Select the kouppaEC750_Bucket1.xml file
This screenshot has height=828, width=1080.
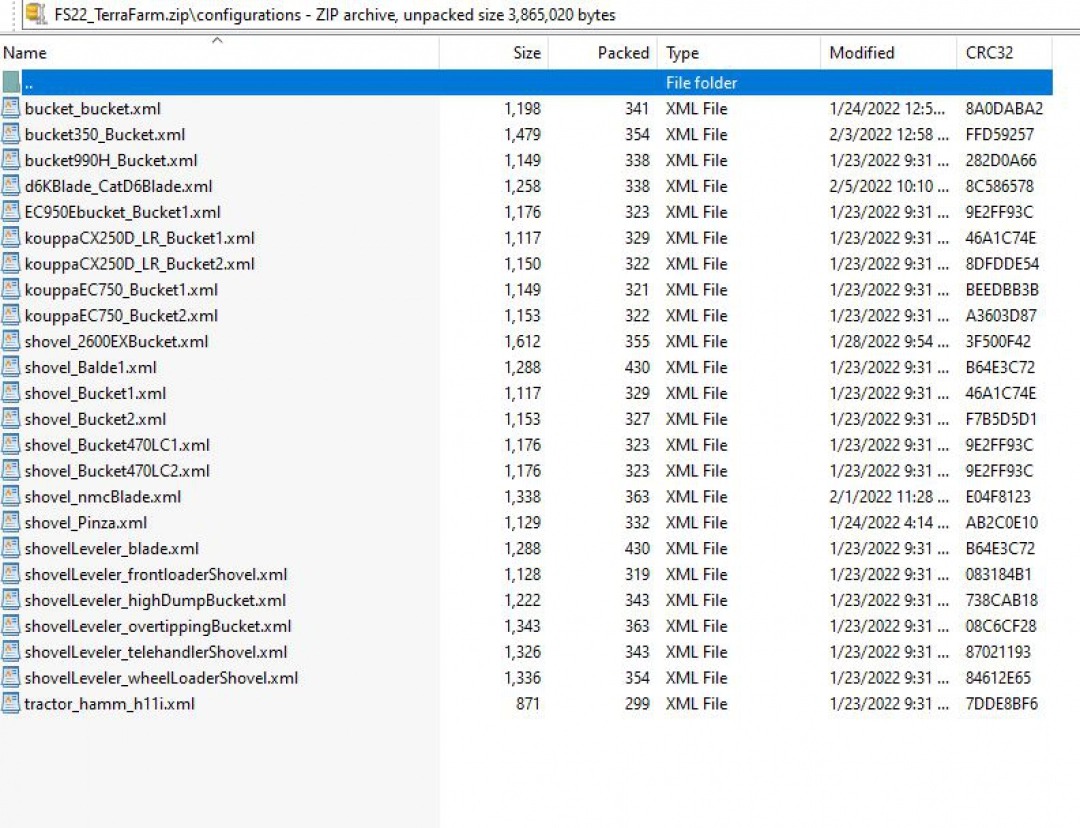click(x=121, y=290)
